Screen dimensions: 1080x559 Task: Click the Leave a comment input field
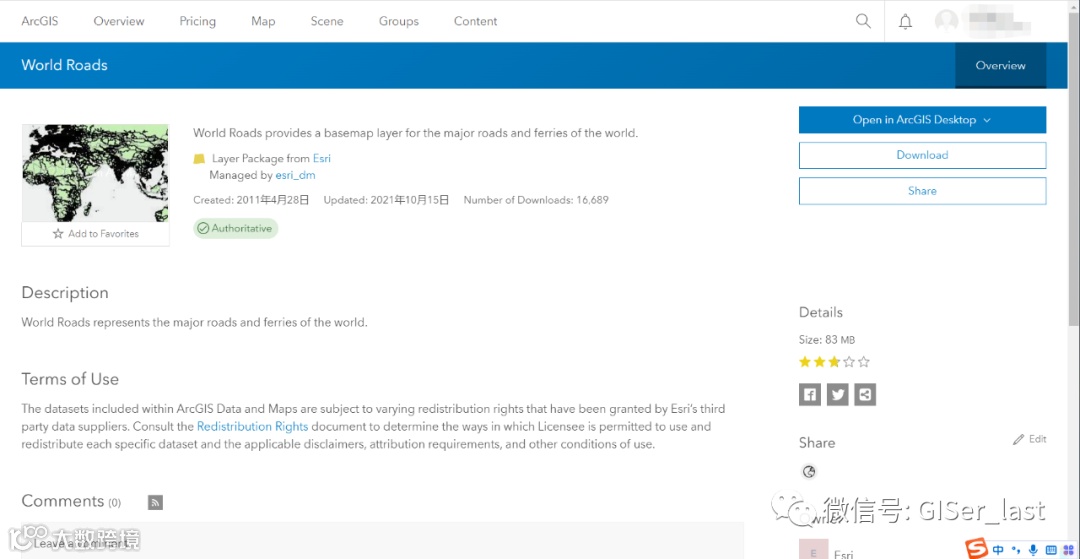pos(382,541)
